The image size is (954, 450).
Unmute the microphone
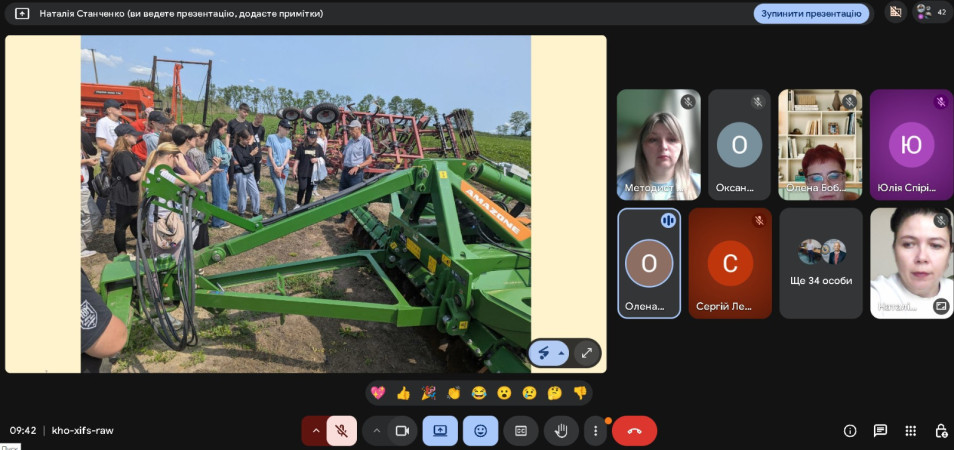(x=341, y=431)
